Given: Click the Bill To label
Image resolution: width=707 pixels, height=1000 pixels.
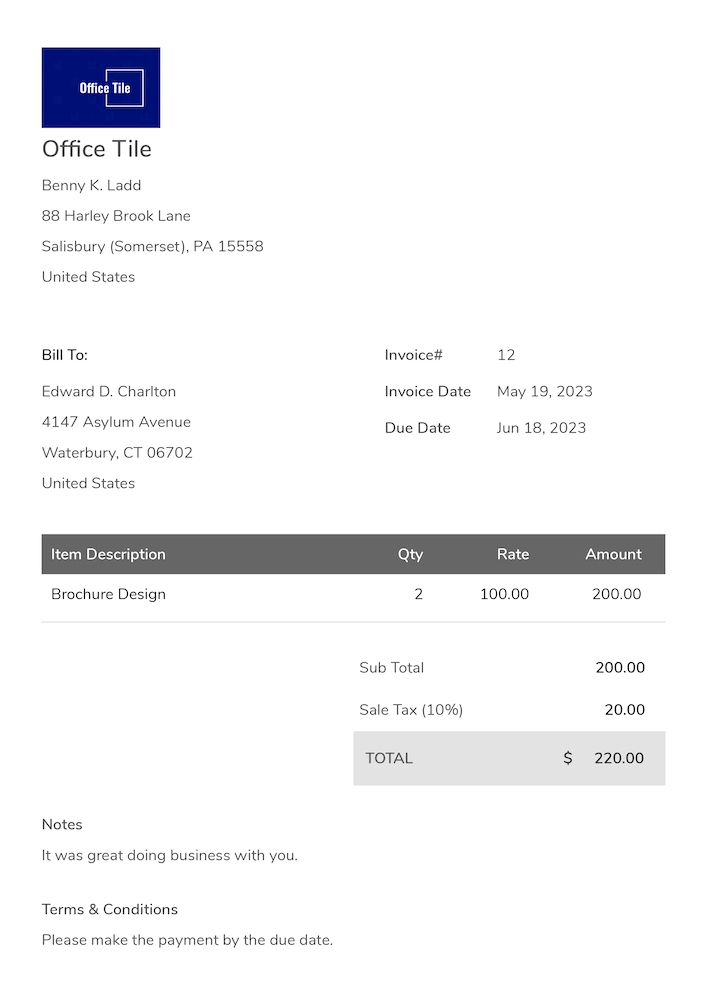Looking at the screenshot, I should [65, 355].
